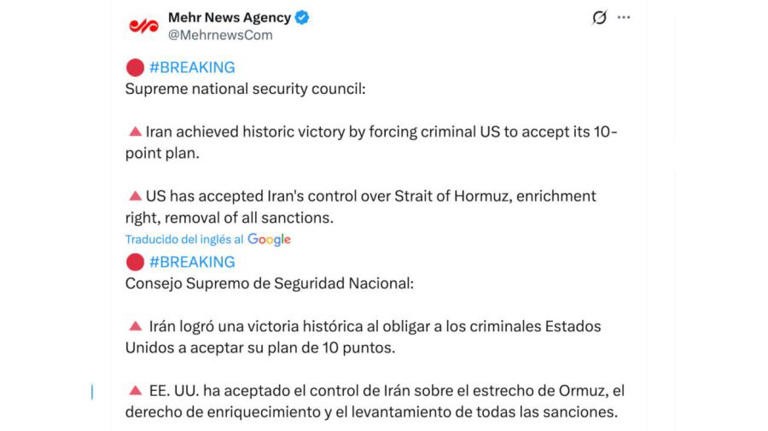
Task: Click the Google logo in the translation notice
Action: tap(269, 239)
